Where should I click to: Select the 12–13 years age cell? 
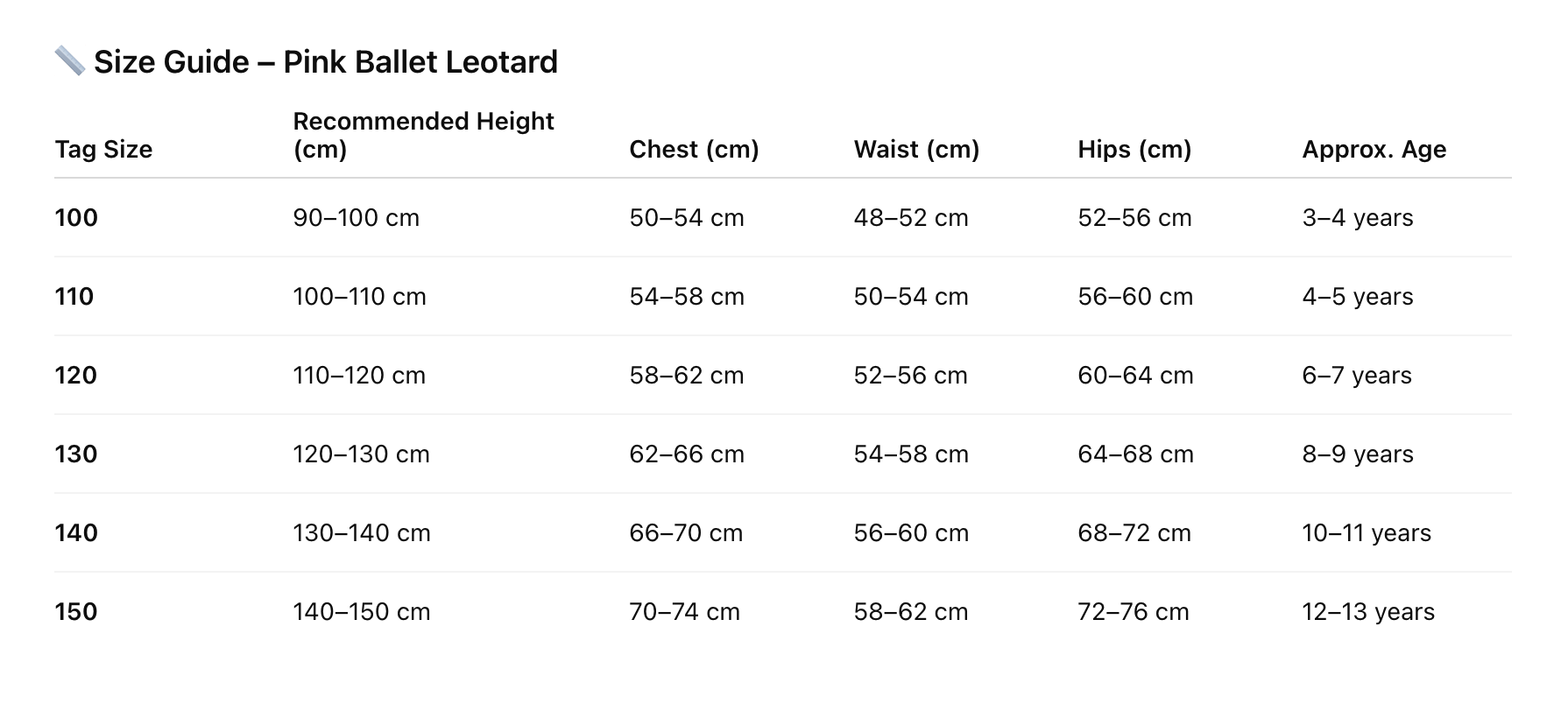(x=1368, y=612)
